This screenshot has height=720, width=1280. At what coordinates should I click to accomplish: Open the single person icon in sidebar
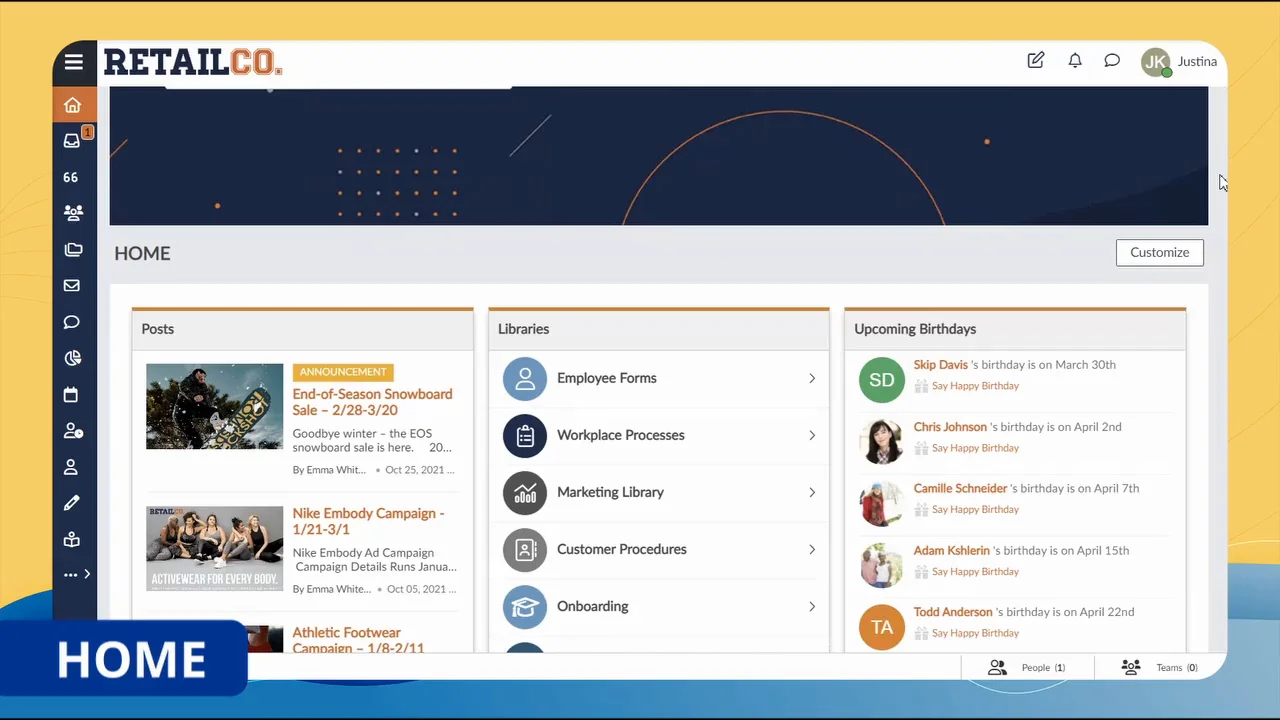[x=71, y=467]
